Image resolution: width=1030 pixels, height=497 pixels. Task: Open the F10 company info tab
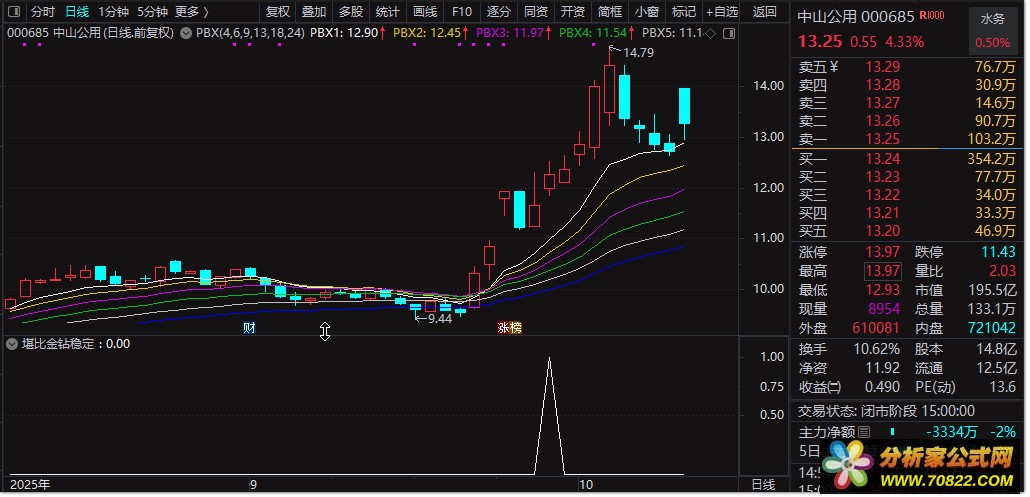pos(461,12)
